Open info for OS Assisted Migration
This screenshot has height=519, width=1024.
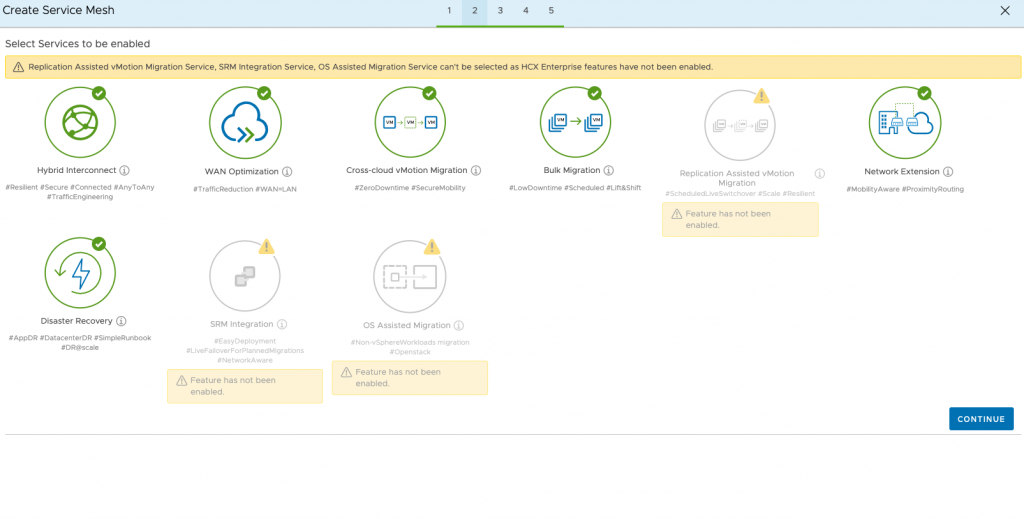458,325
